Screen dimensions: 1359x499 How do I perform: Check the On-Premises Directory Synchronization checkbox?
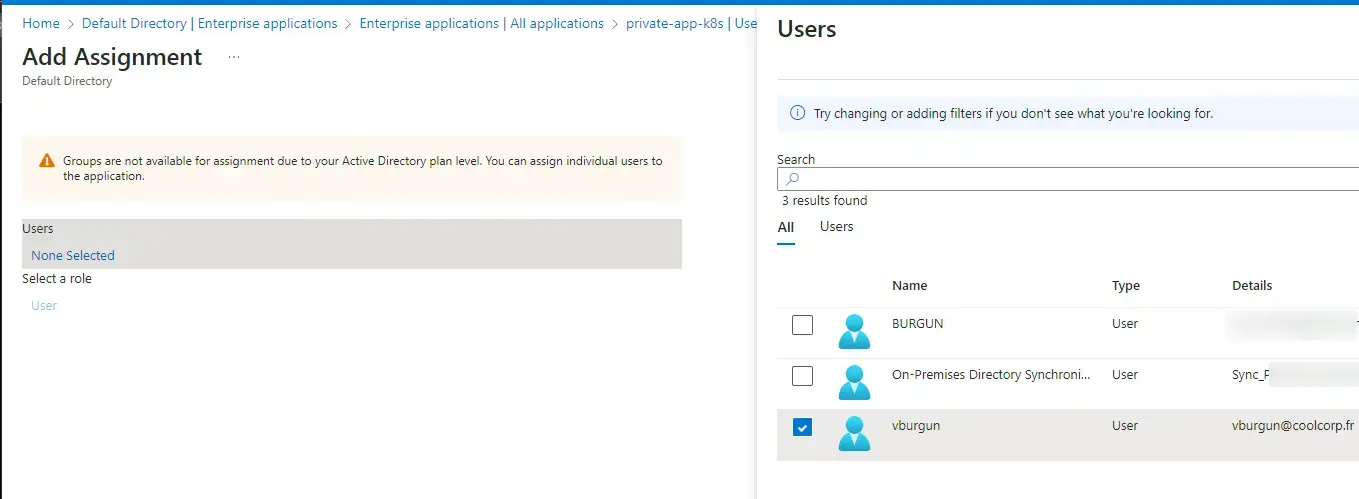pyautogui.click(x=802, y=376)
